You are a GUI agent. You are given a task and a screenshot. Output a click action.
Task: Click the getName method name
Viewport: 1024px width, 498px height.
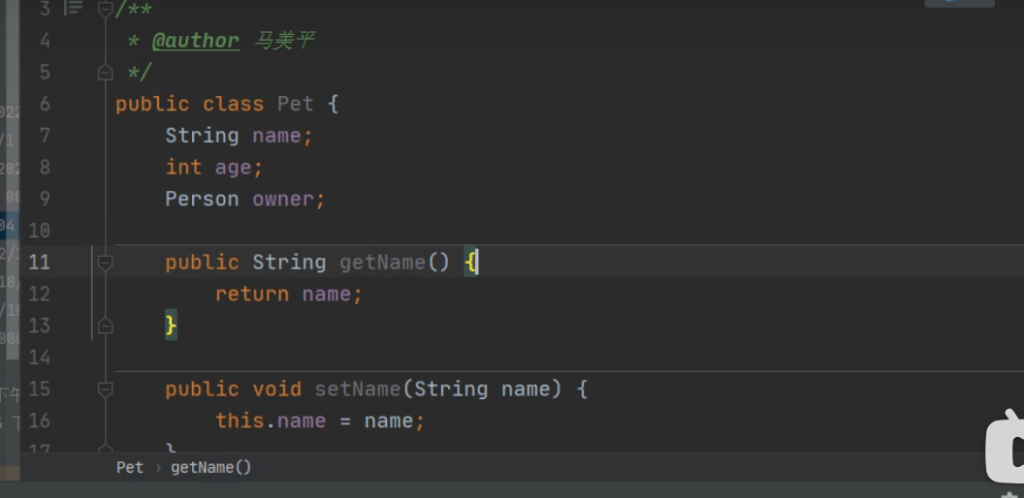coord(382,262)
